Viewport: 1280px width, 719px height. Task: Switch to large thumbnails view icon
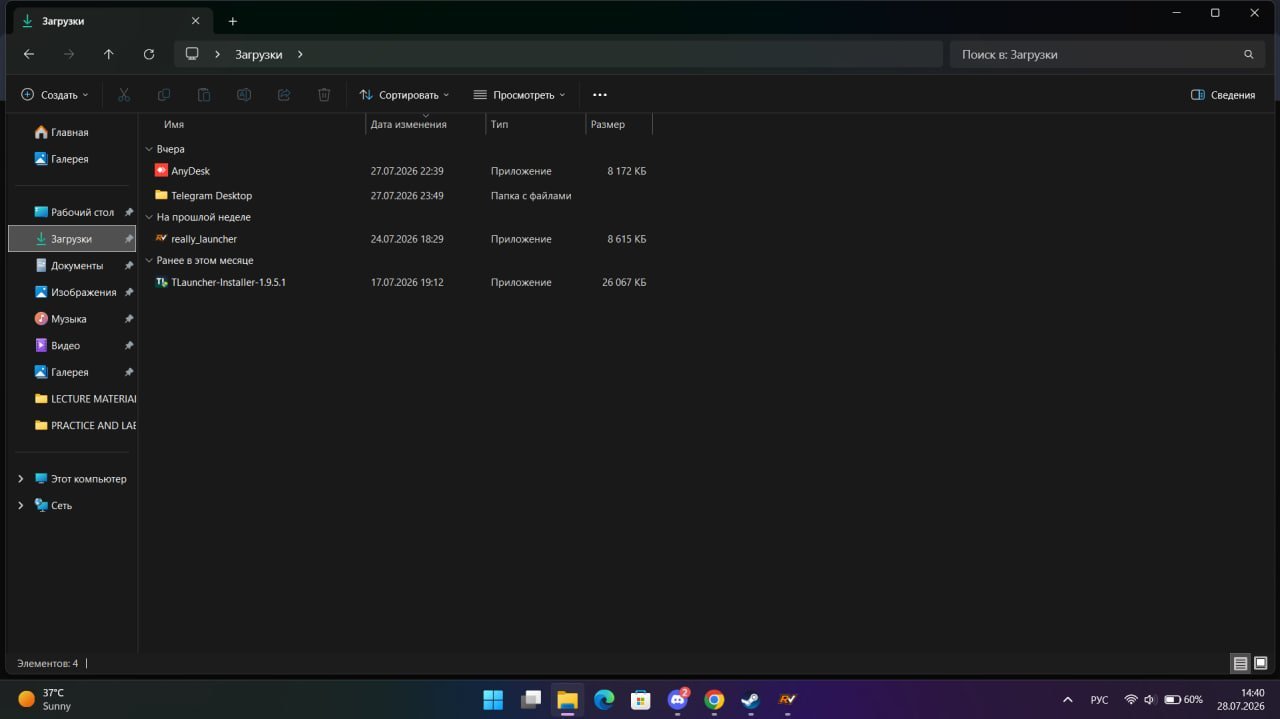[x=1260, y=663]
